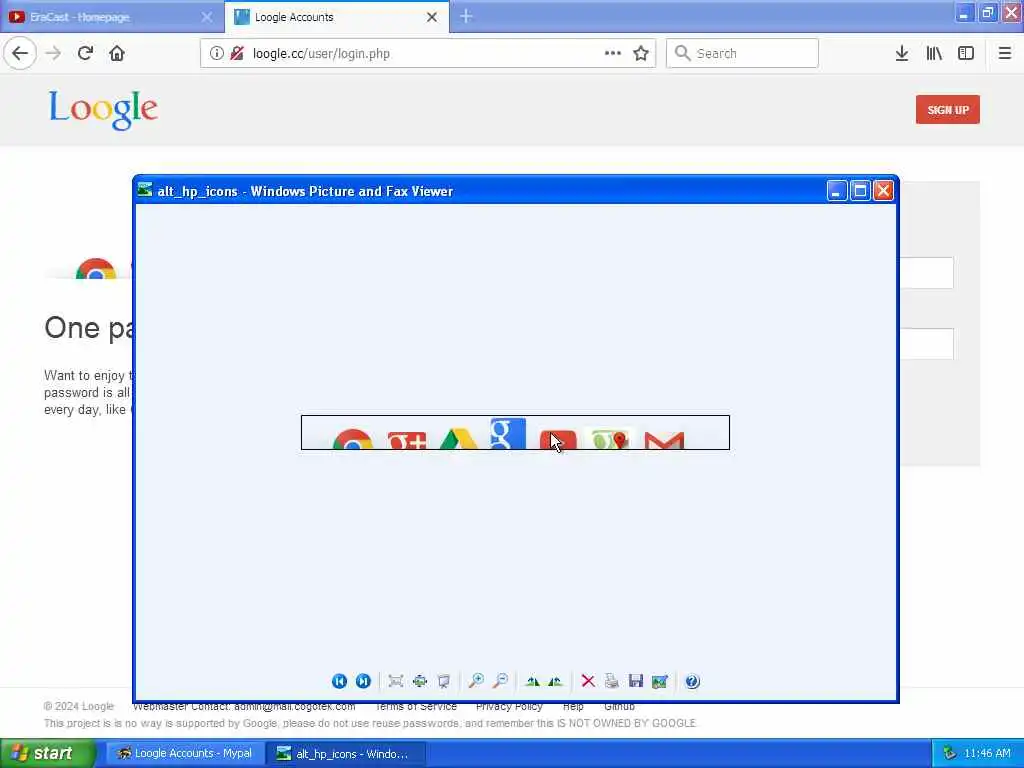This screenshot has height=768, width=1024.
Task: Click system tray icon near clock
Action: [x=949, y=753]
